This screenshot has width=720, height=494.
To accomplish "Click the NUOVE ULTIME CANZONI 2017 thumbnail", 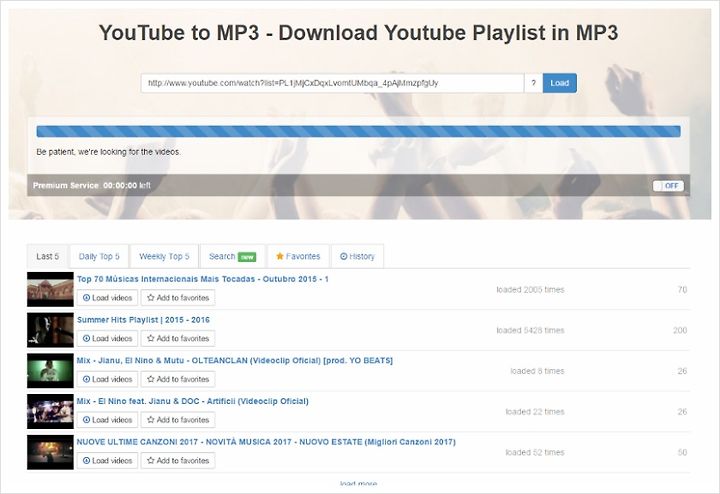I will tap(50, 452).
